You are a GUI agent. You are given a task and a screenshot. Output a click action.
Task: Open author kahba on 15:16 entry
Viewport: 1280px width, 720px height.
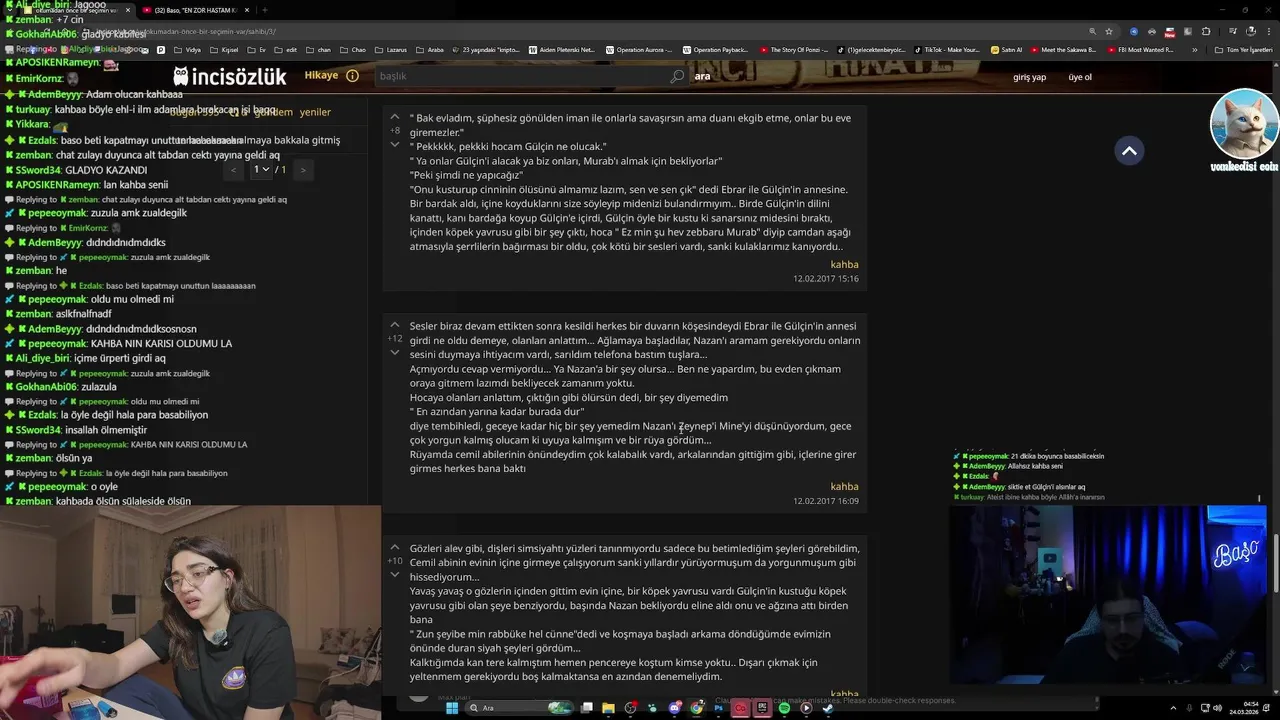point(844,265)
